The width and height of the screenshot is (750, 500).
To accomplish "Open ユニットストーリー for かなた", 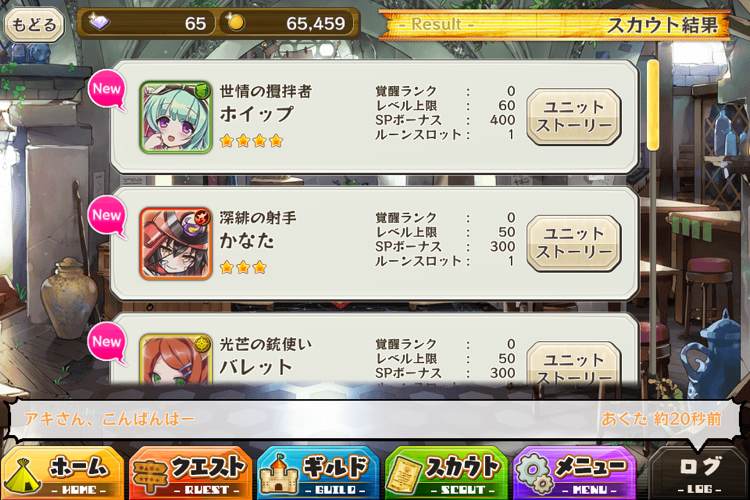I will (574, 243).
